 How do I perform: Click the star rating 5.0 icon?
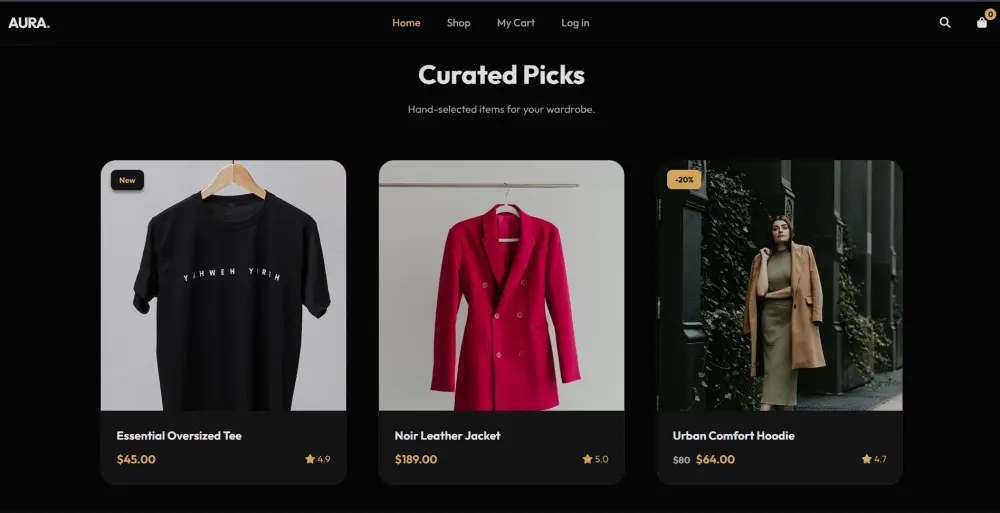587,459
